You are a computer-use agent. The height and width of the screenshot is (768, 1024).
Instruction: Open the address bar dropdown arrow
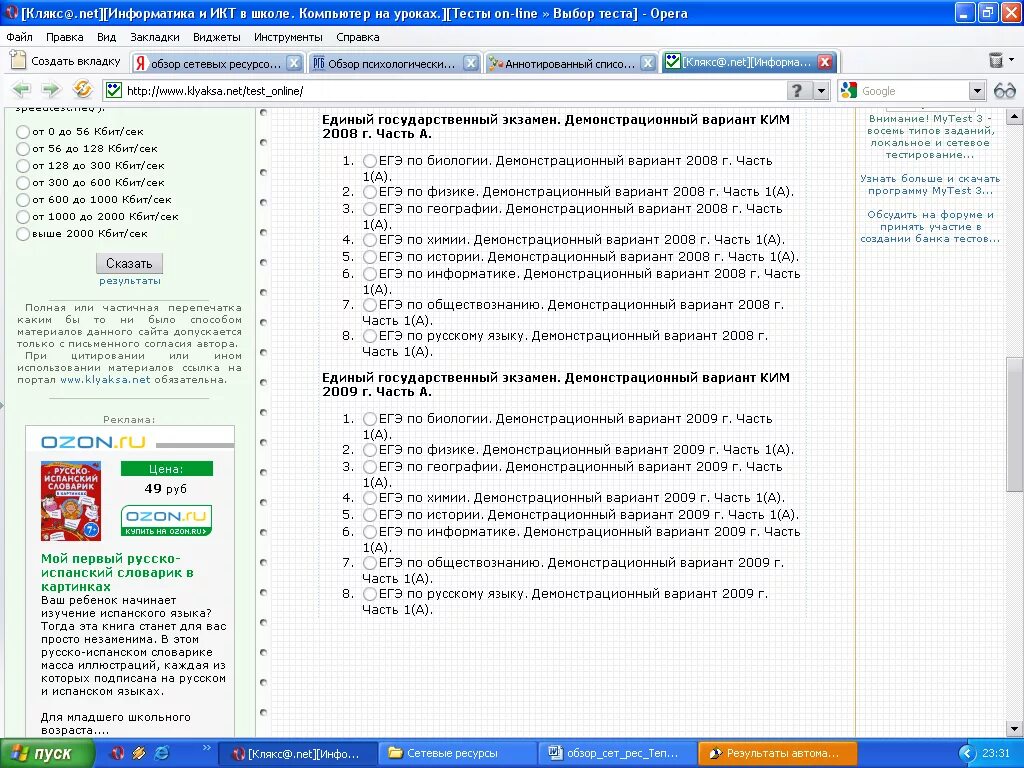822,91
